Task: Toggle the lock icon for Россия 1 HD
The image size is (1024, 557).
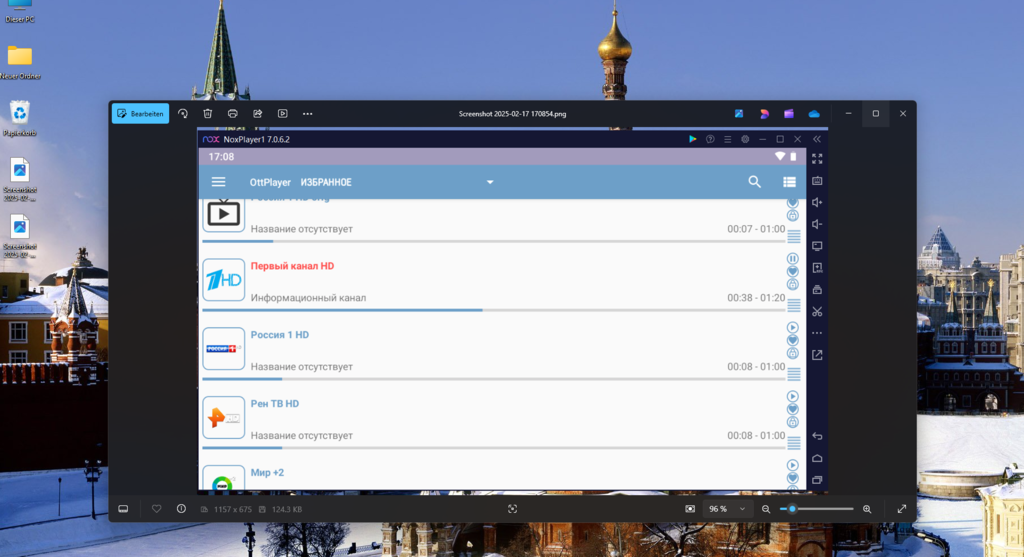Action: (793, 353)
